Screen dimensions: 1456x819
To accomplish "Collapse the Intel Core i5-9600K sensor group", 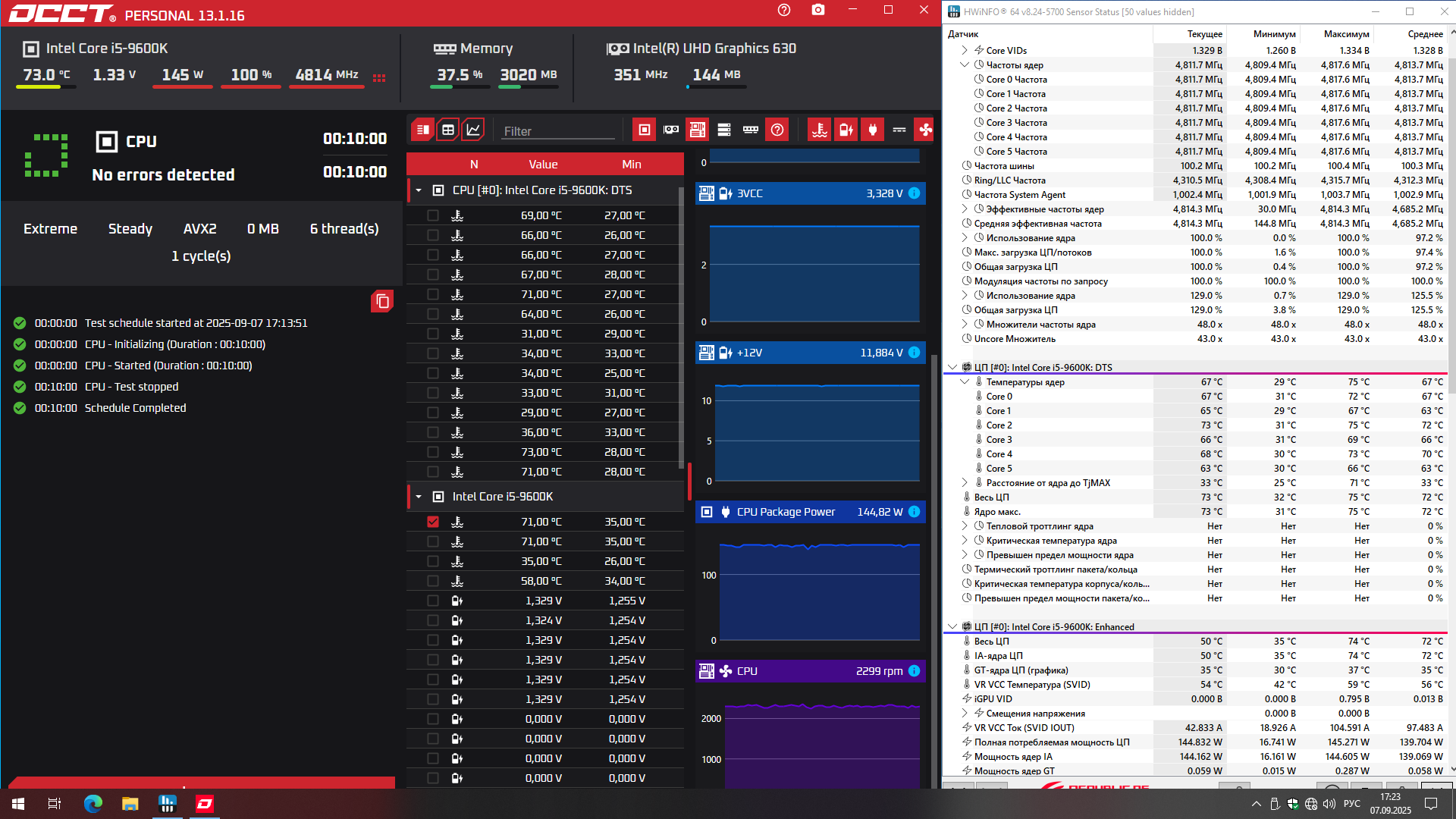I will pyautogui.click(x=419, y=497).
